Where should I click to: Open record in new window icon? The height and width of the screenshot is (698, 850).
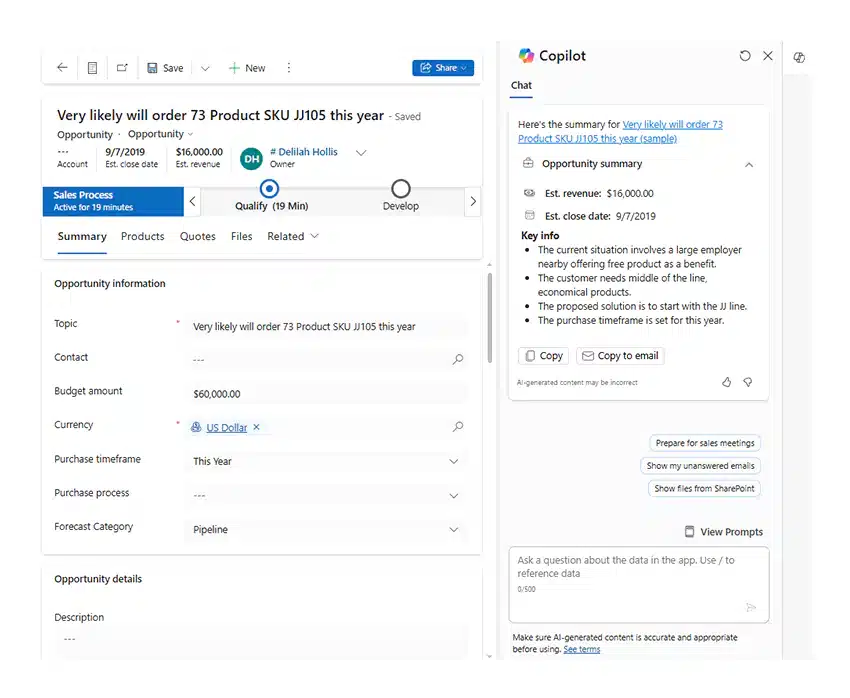(x=123, y=68)
